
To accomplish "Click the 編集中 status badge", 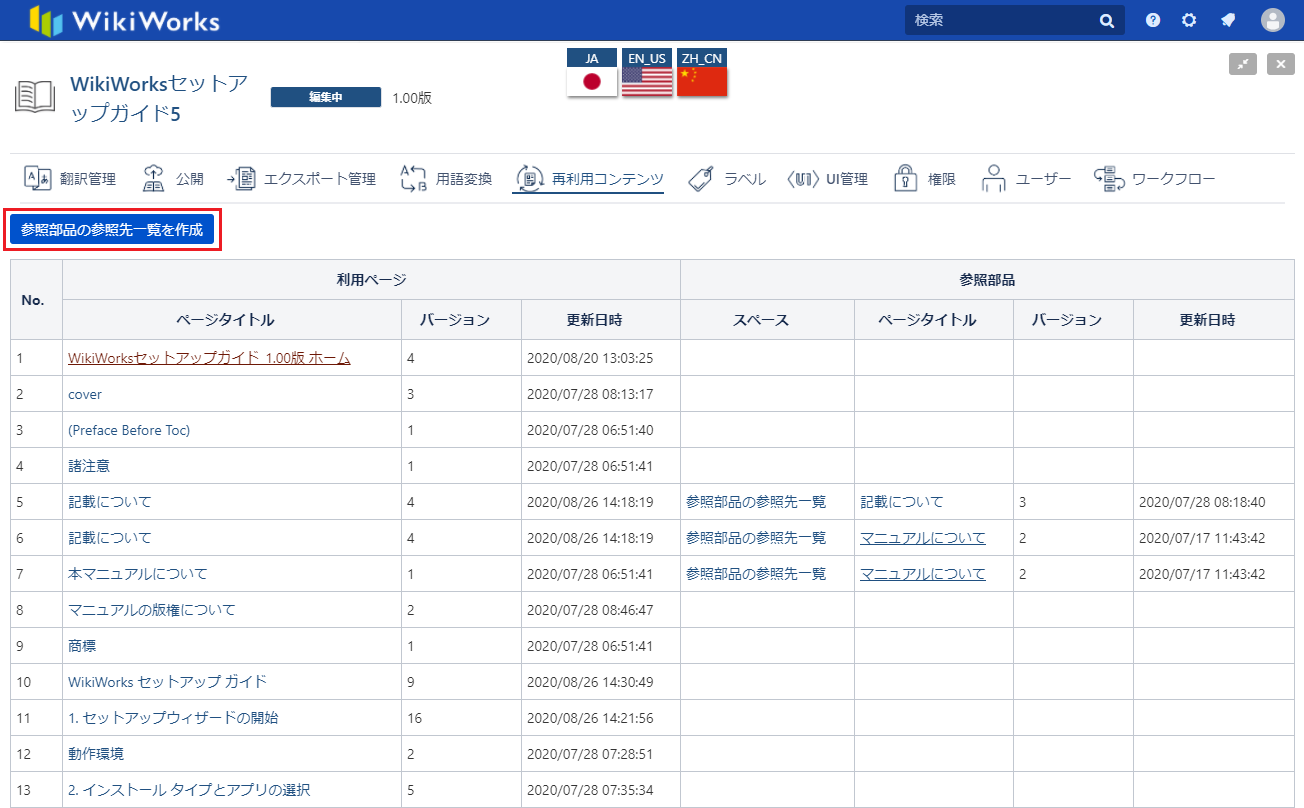I will (x=326, y=97).
